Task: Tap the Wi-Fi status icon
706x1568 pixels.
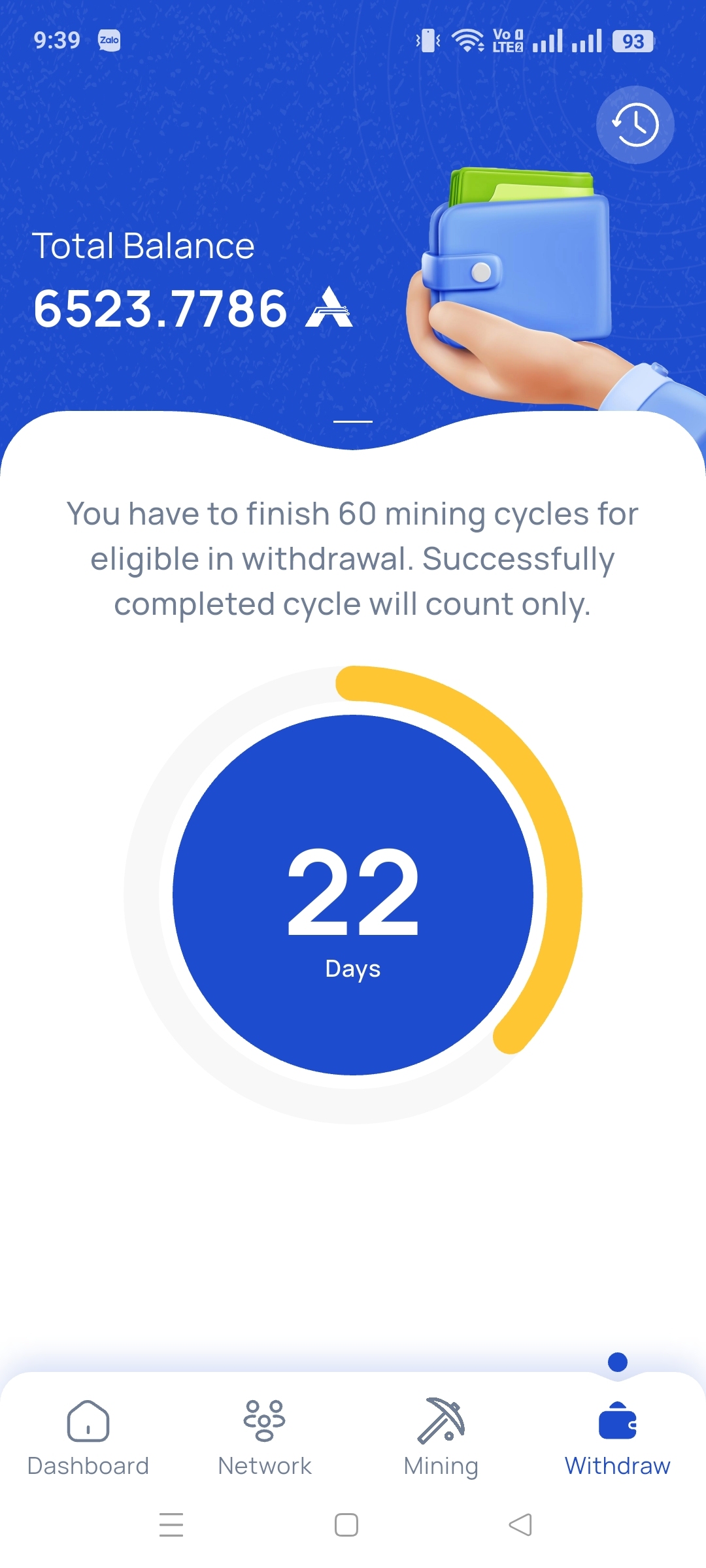Action: 468,41
